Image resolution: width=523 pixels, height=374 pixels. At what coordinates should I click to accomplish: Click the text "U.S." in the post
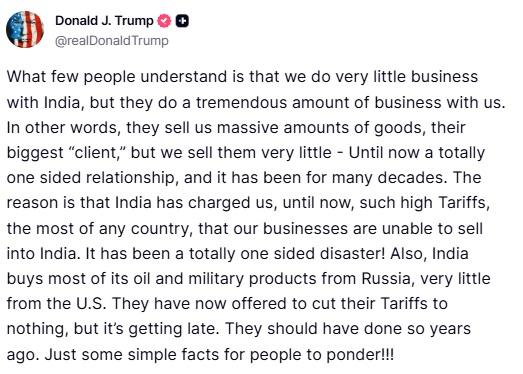tap(91, 304)
